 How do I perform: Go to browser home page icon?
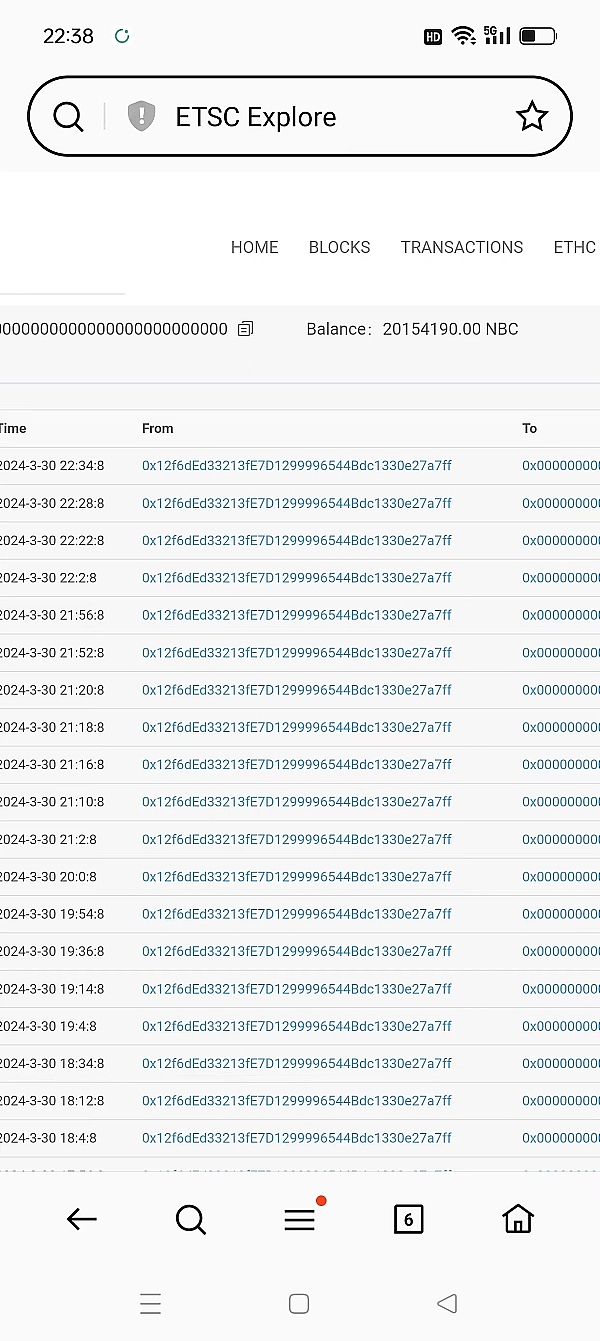(517, 1218)
